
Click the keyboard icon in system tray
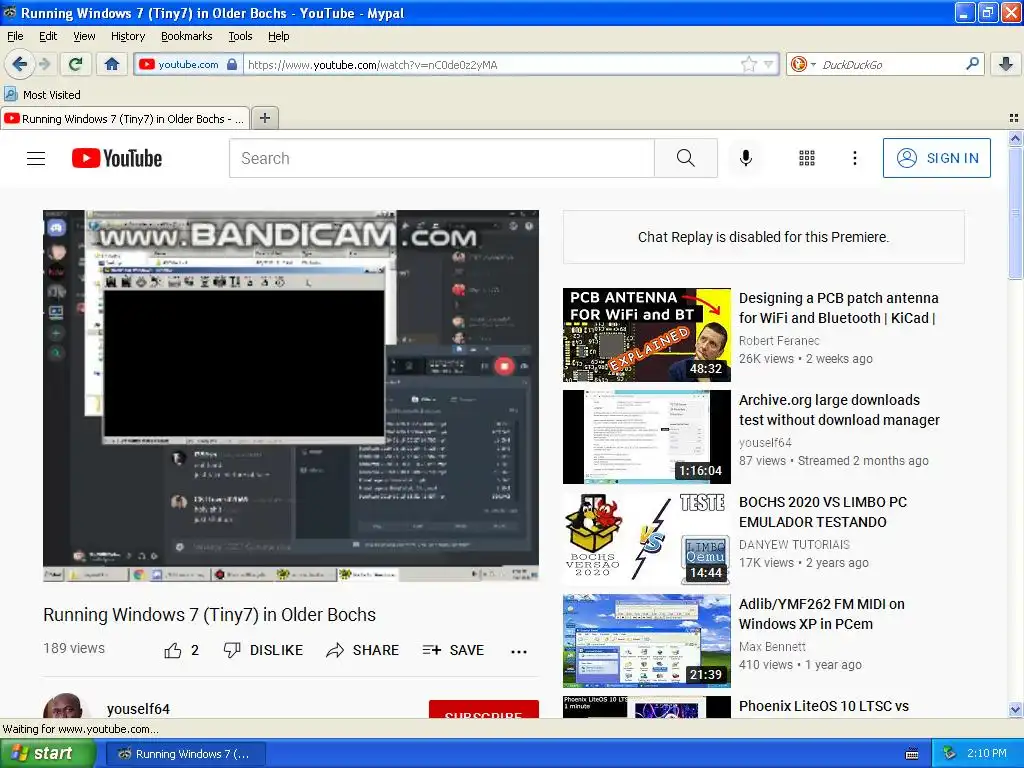912,754
